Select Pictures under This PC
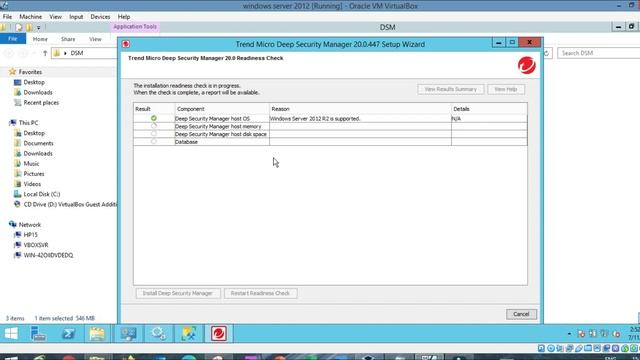 (34, 174)
